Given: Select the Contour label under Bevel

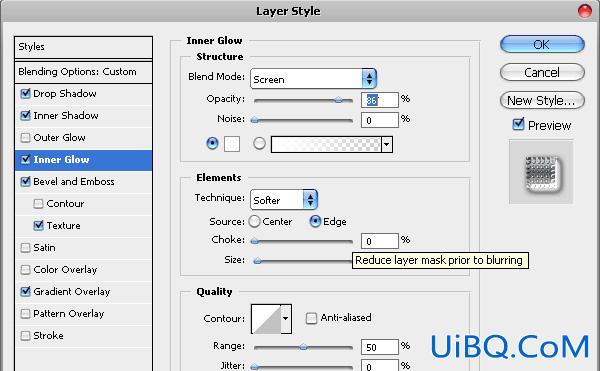Looking at the screenshot, I should click(x=65, y=203).
